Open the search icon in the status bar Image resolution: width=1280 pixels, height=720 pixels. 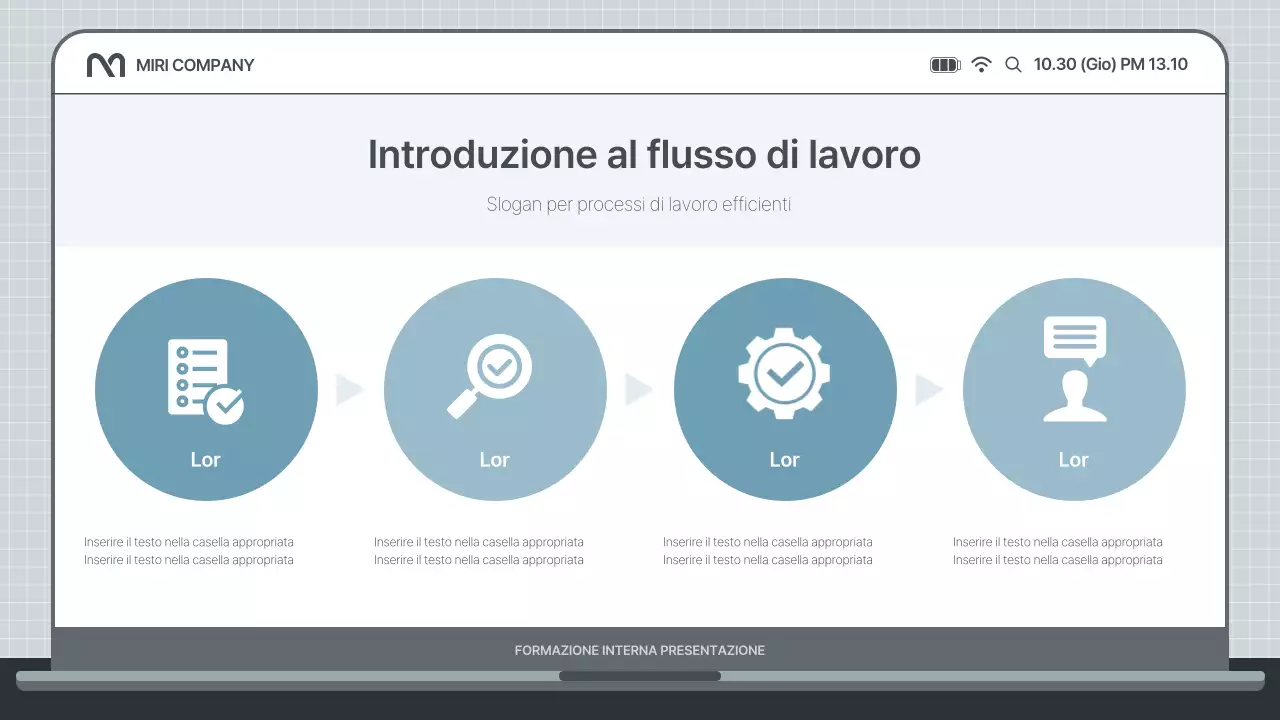(x=1013, y=64)
